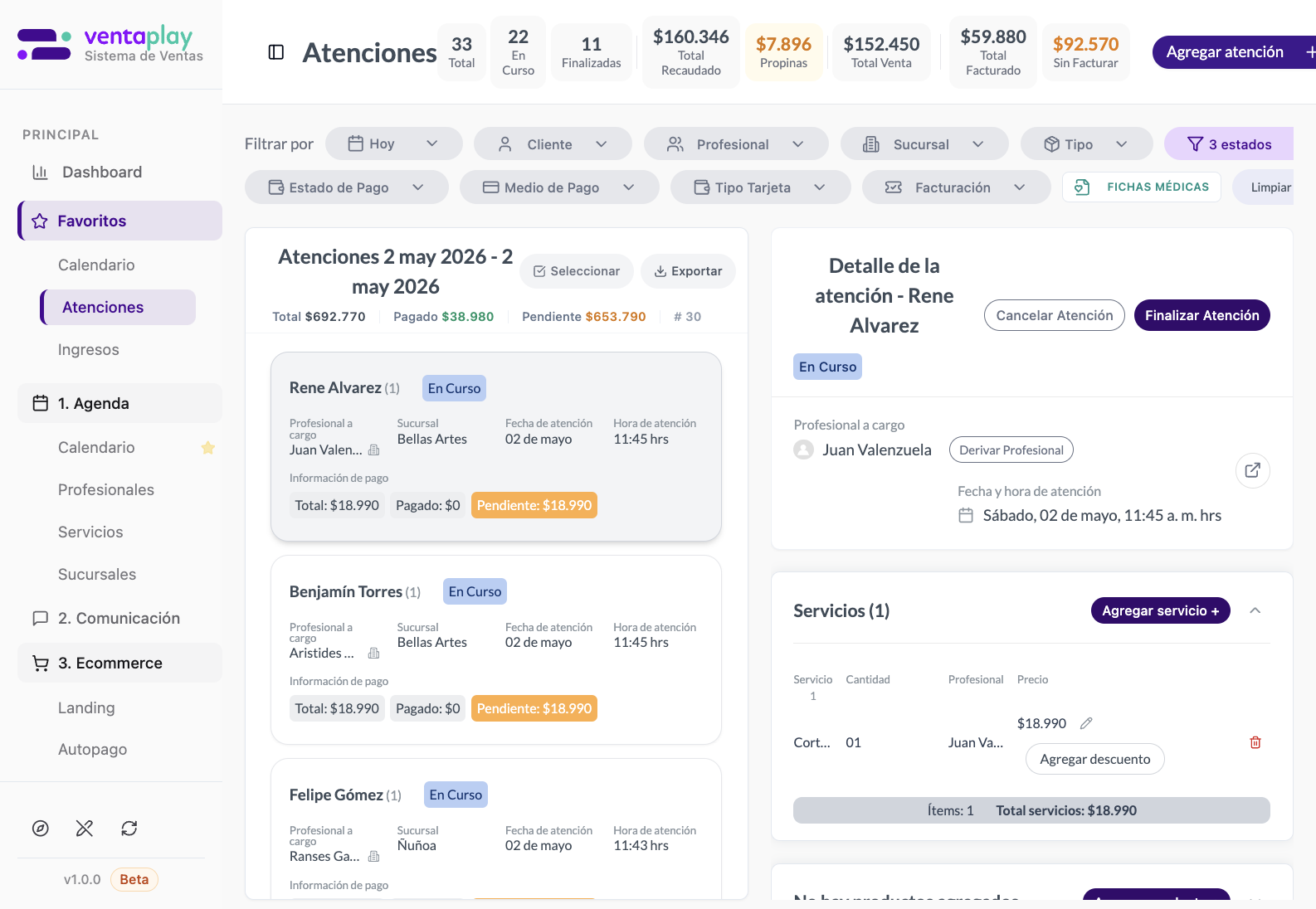This screenshot has width=1316, height=909.
Task: Click the Seleccionar button
Action: tap(577, 271)
